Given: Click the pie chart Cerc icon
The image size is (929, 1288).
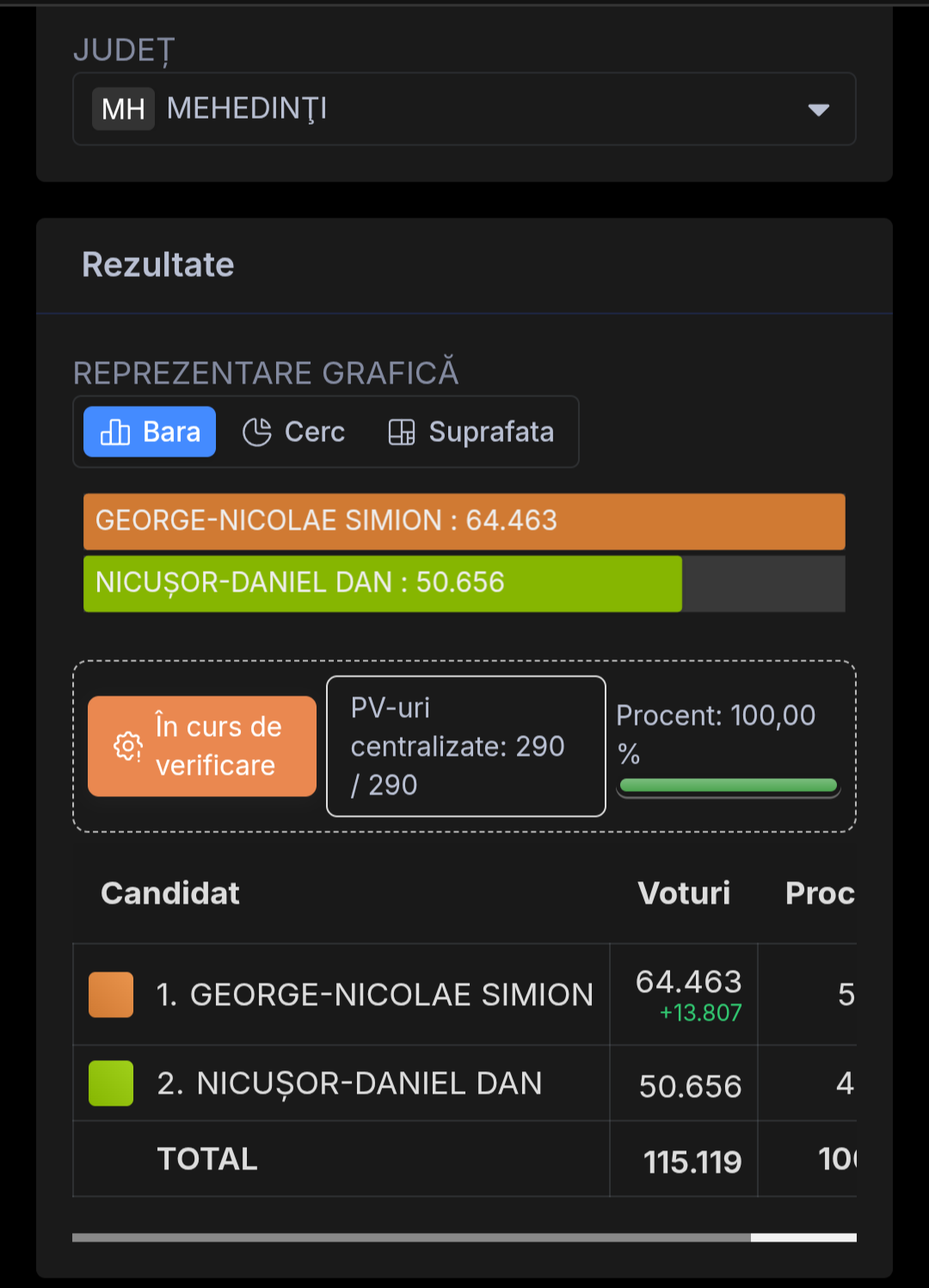Looking at the screenshot, I should [256, 432].
